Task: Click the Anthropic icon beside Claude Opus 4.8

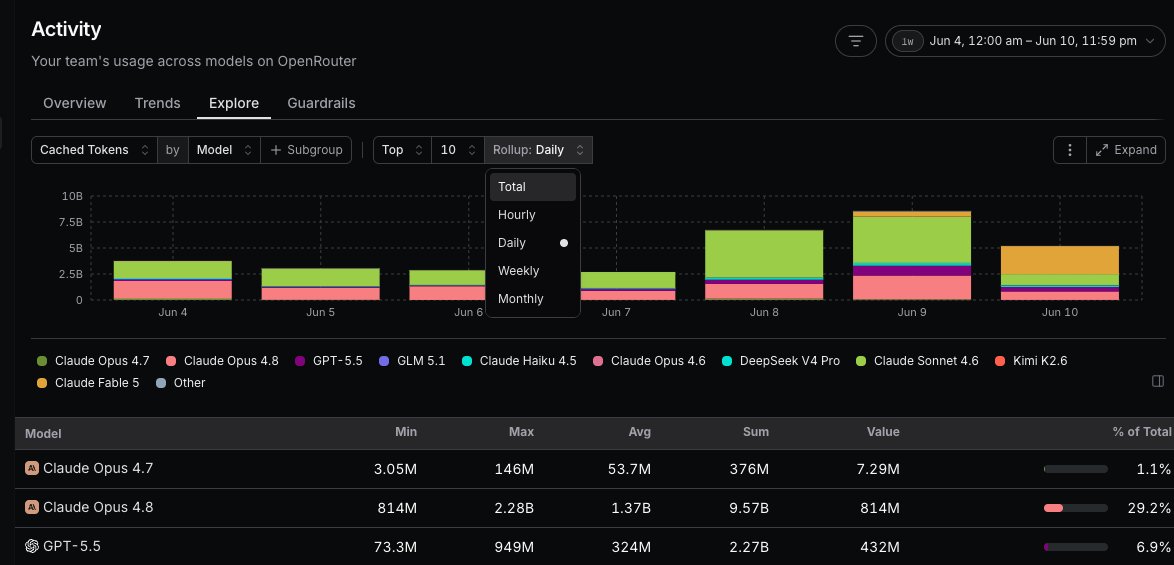Action: click(x=31, y=507)
